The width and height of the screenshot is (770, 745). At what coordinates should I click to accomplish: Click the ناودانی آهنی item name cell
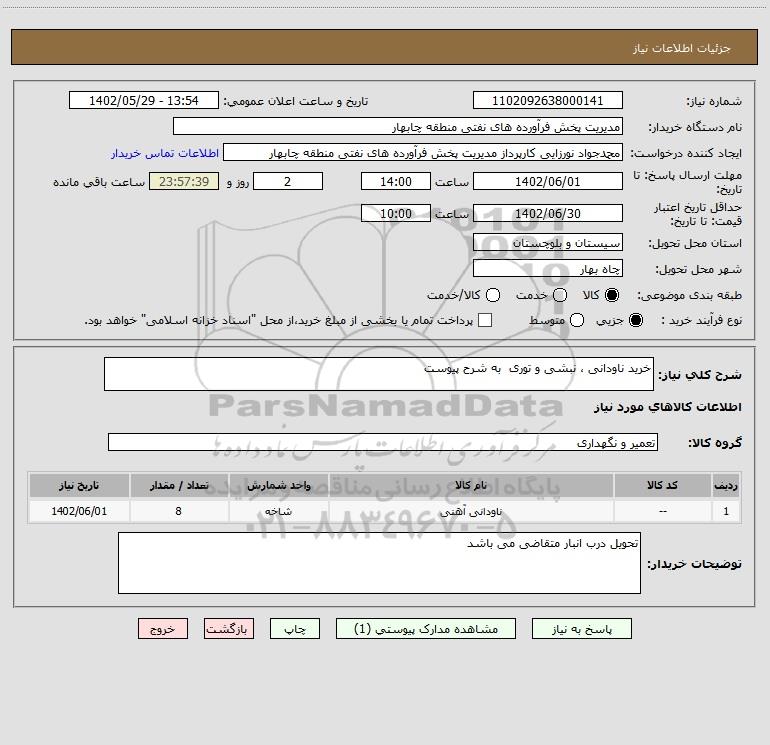pyautogui.click(x=471, y=511)
